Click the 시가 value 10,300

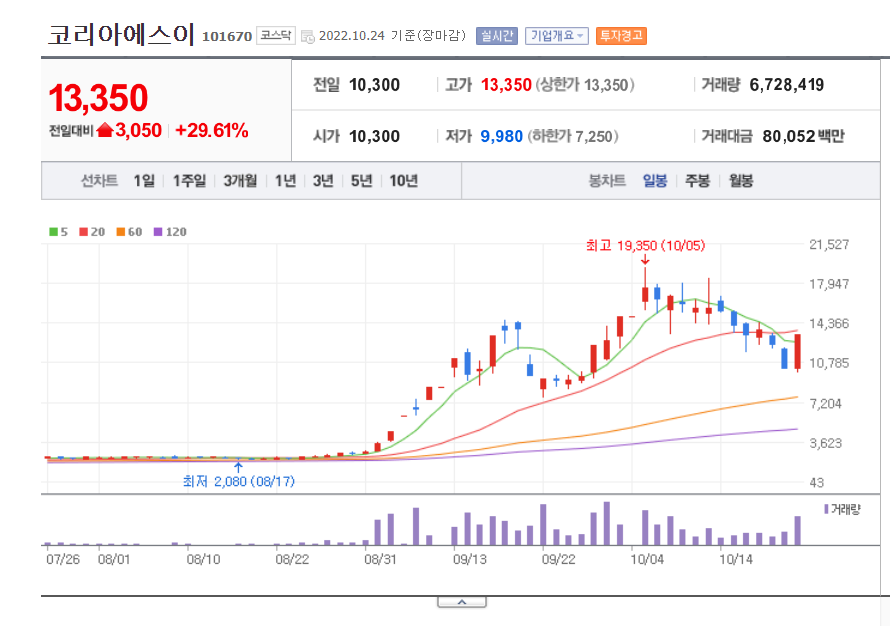(375, 137)
